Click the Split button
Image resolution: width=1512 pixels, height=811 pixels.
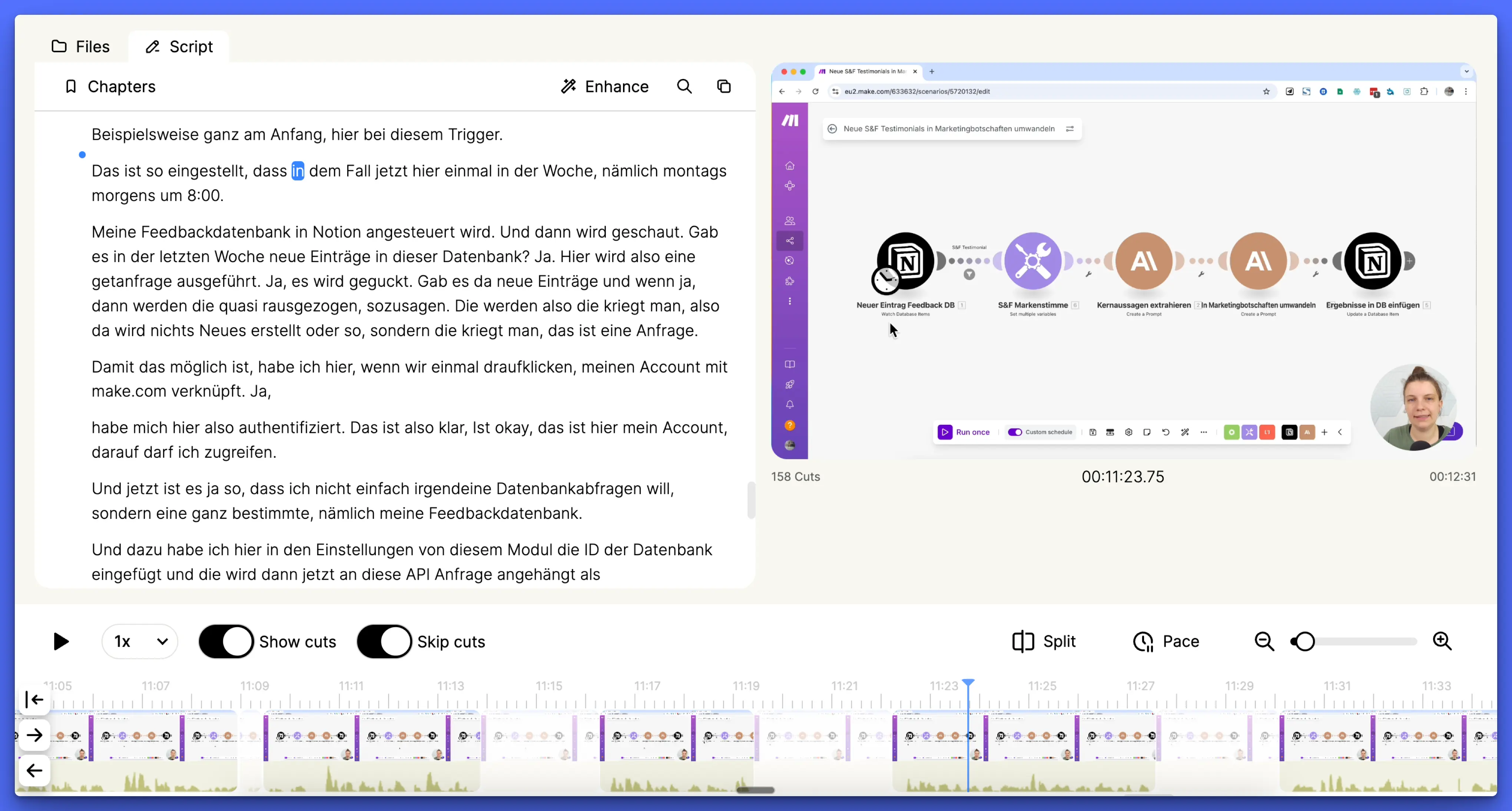tap(1044, 641)
